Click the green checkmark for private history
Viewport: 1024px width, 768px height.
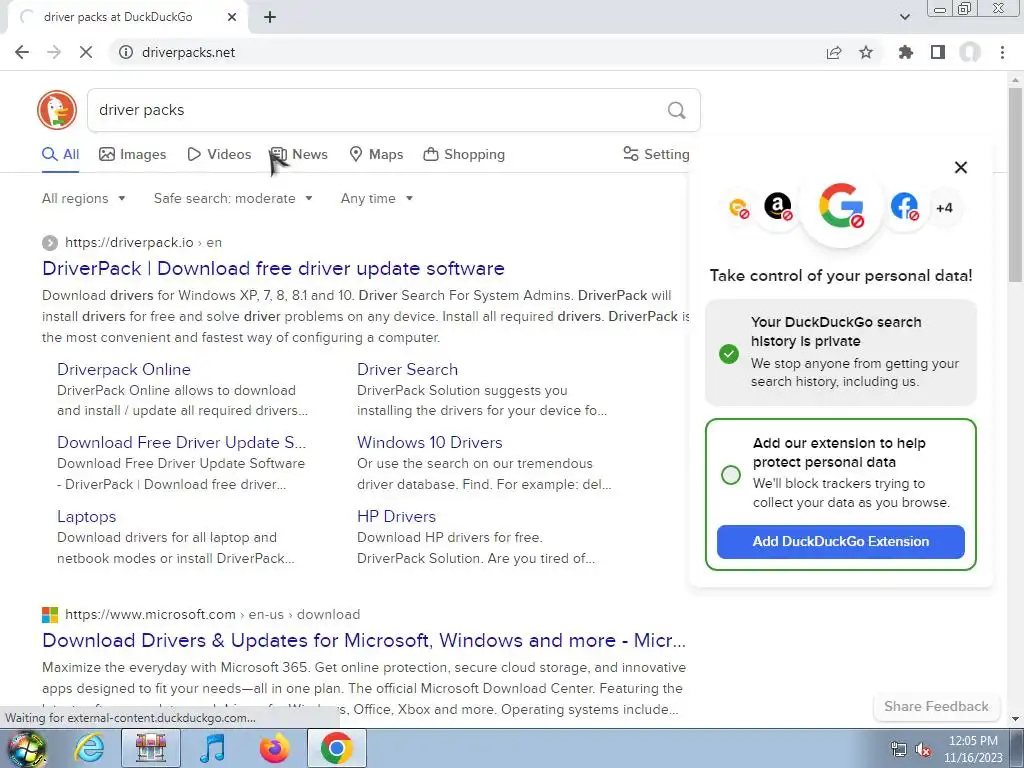729,353
